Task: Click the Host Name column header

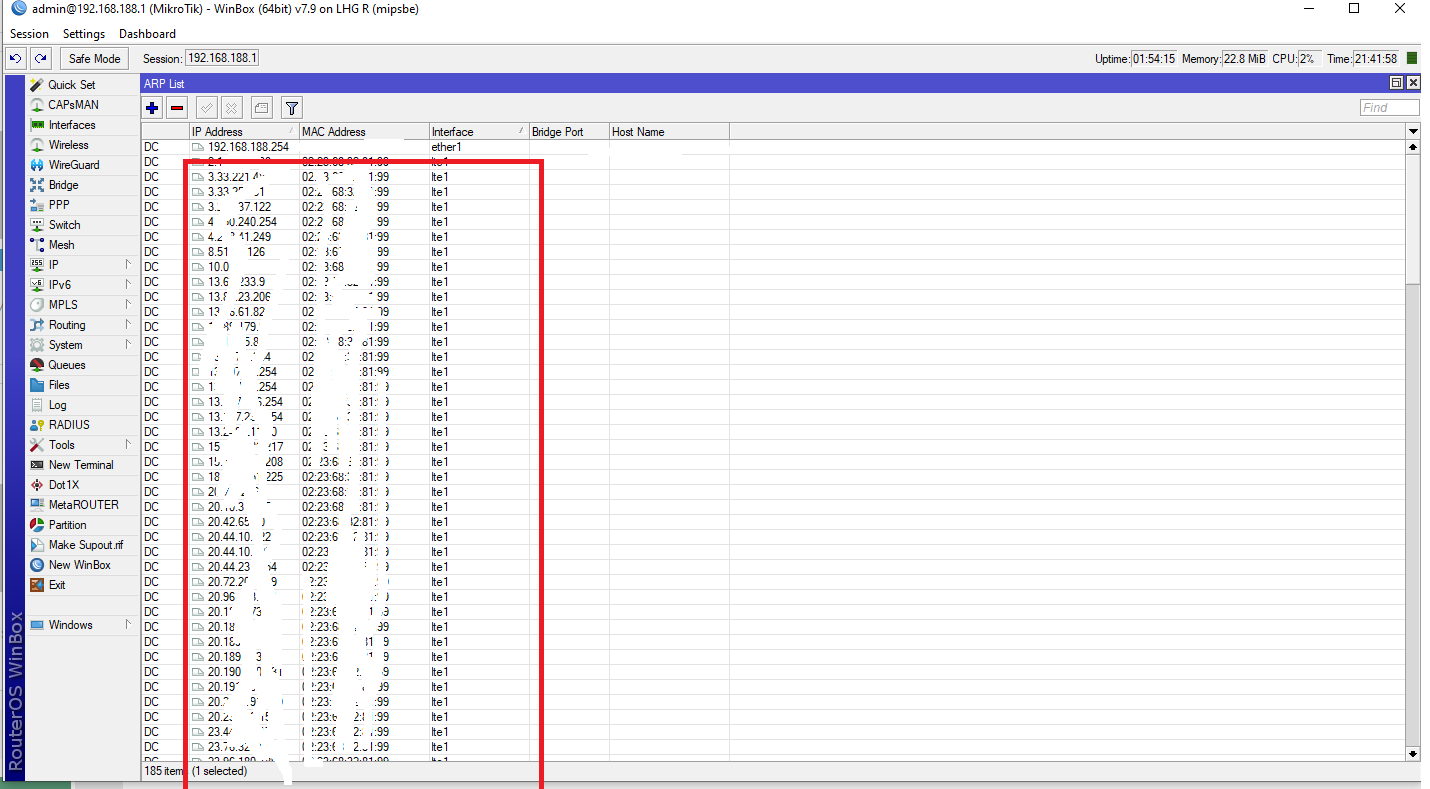Action: [669, 131]
